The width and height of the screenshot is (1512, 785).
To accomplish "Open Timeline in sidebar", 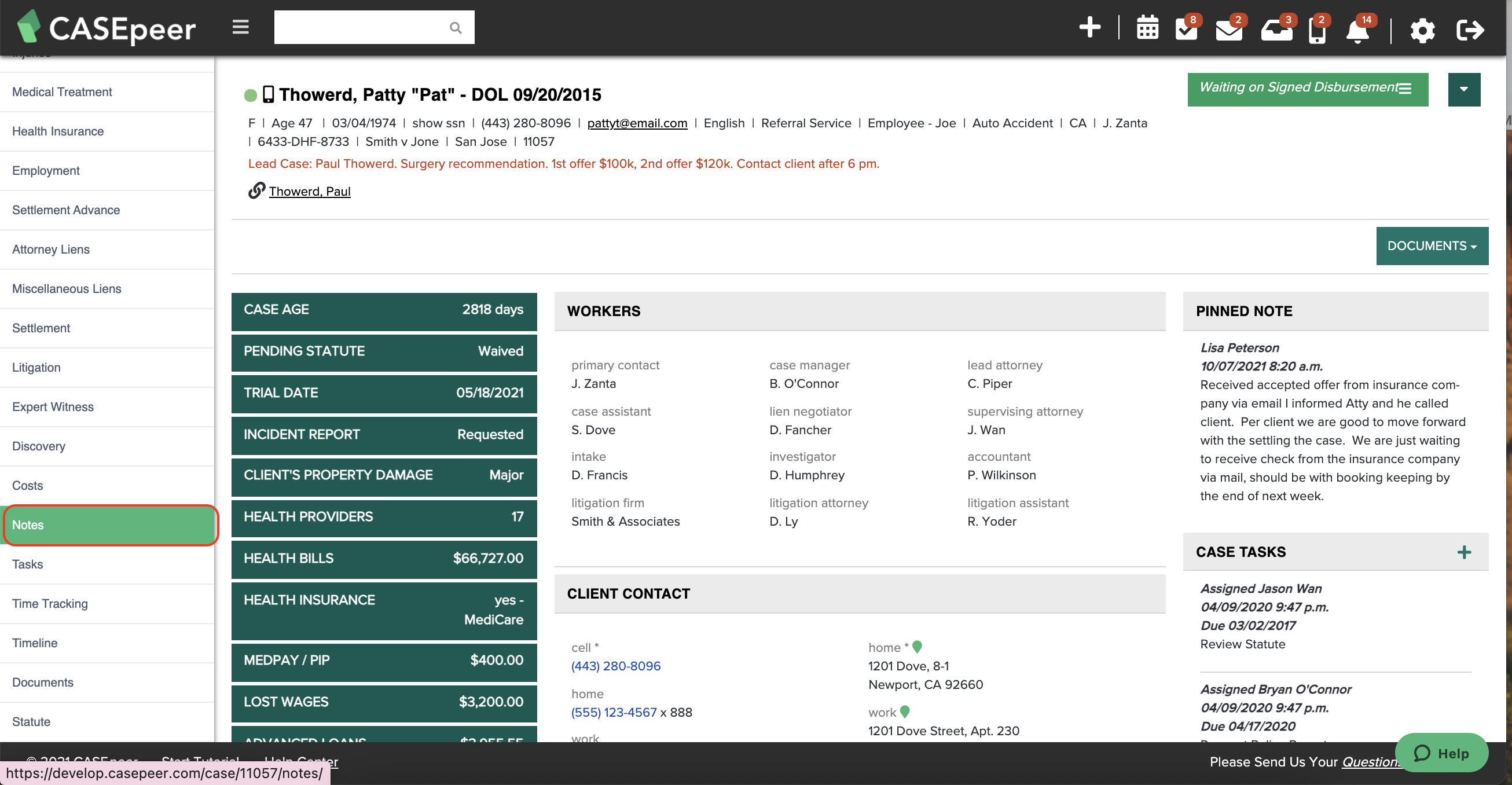I will (107, 643).
